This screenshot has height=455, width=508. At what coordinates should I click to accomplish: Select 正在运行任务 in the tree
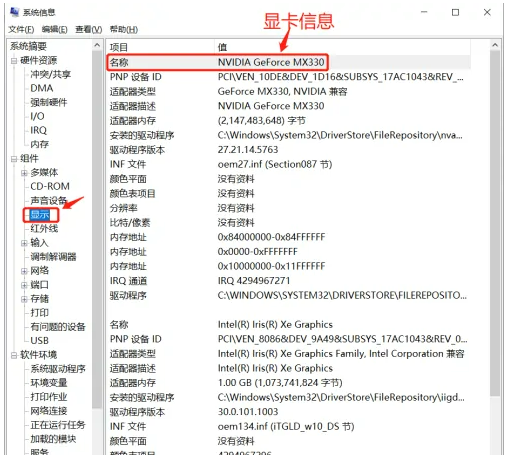point(58,425)
